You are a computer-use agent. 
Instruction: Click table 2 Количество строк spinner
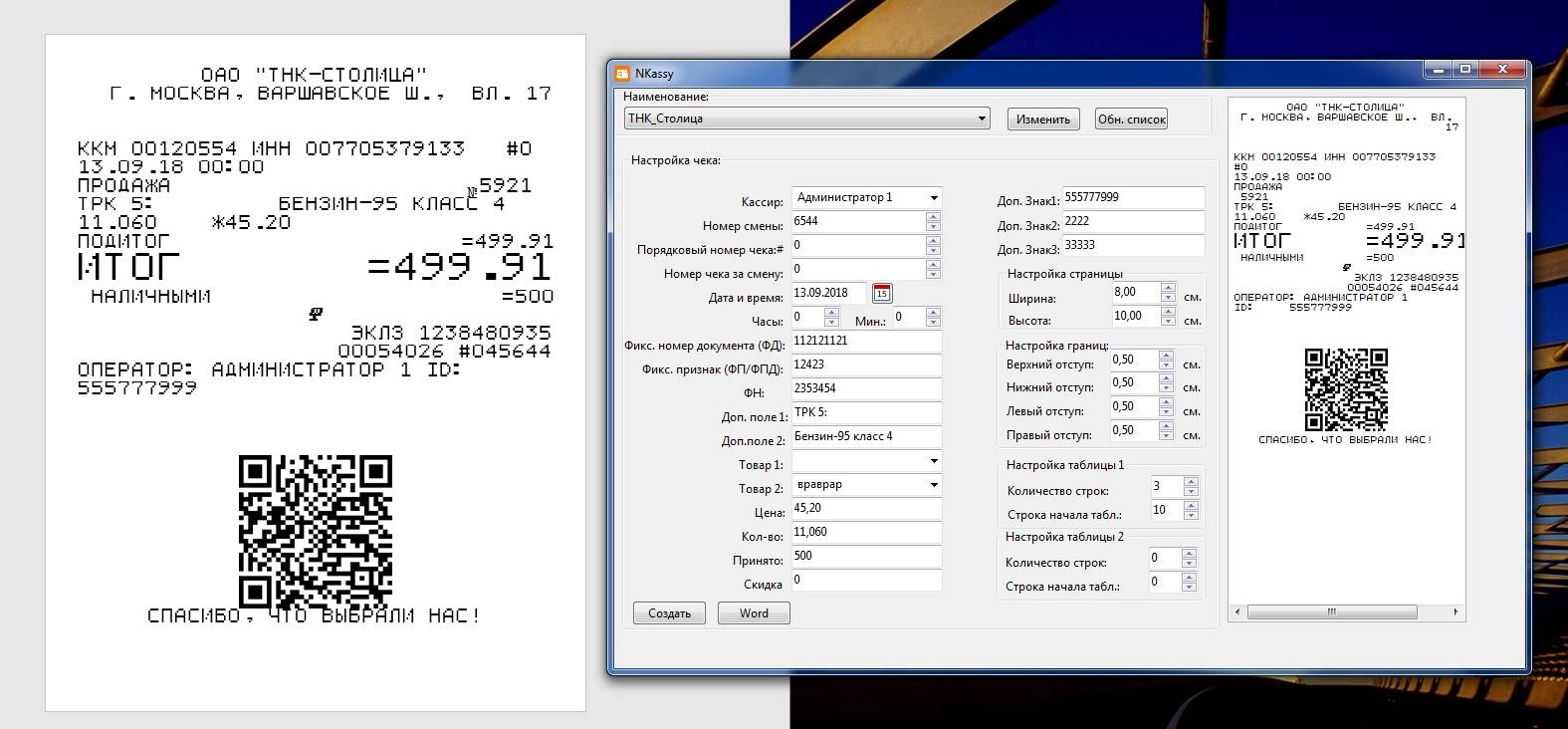(x=1189, y=559)
